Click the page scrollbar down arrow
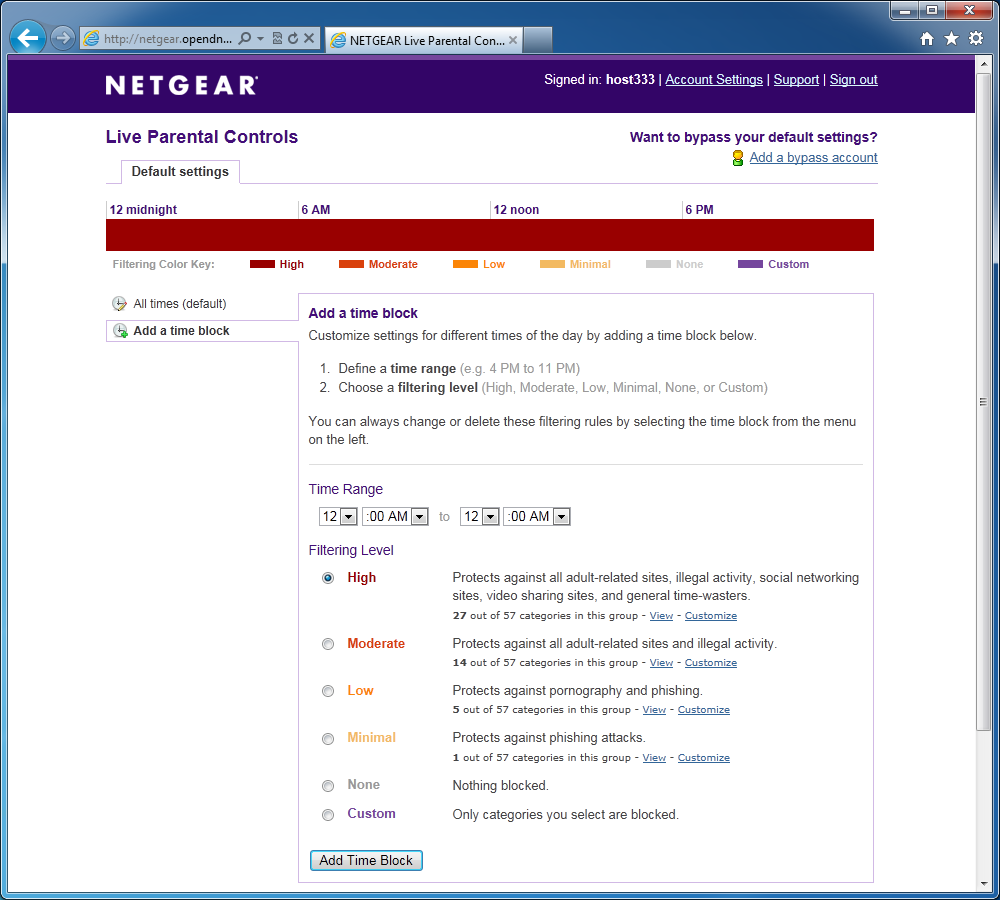Image resolution: width=1000 pixels, height=900 pixels. click(983, 884)
